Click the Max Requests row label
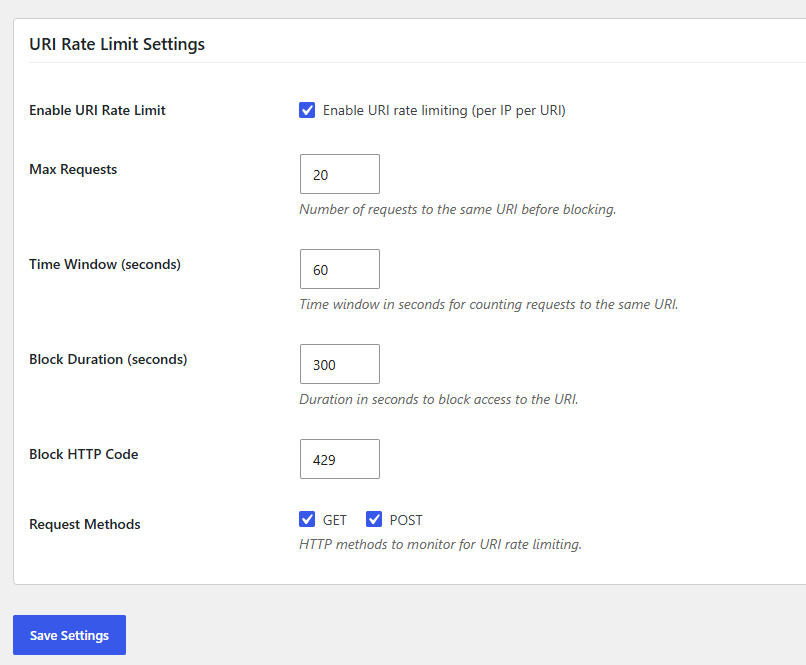Screen dimensions: 806x665 [73, 170]
